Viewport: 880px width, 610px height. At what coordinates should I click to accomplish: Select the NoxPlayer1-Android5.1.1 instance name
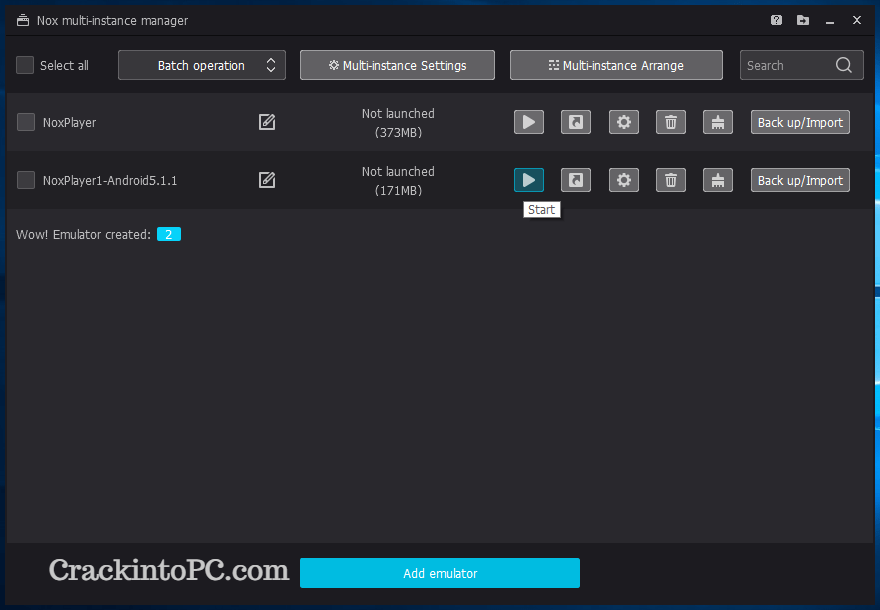[x=110, y=180]
